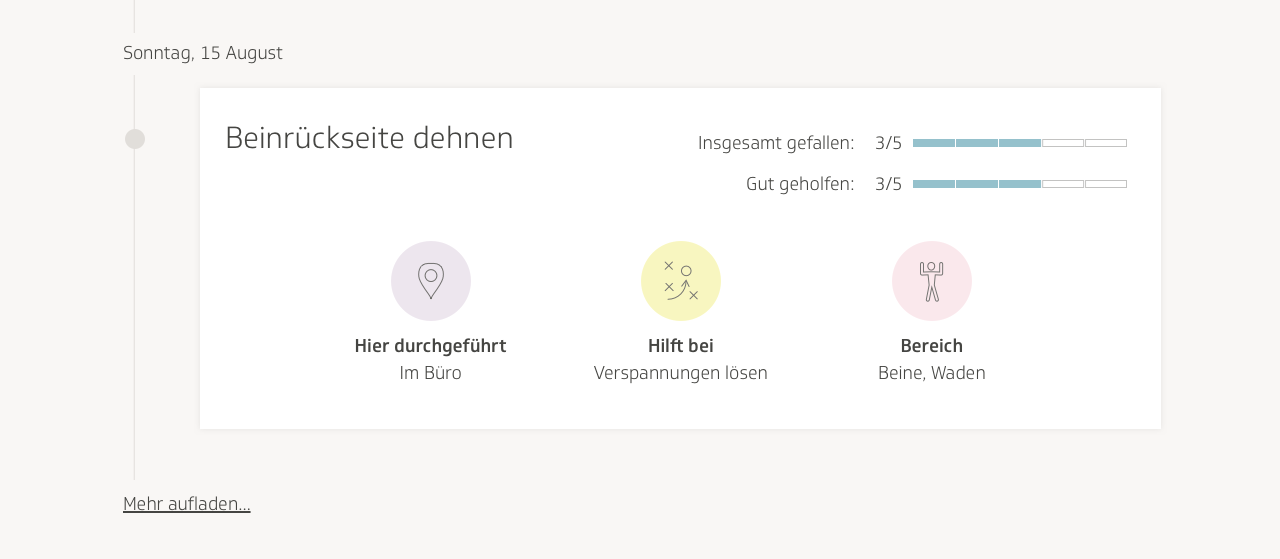Image resolution: width=1280 pixels, height=559 pixels.
Task: Click the Im Büro location text
Action: pyautogui.click(x=430, y=373)
